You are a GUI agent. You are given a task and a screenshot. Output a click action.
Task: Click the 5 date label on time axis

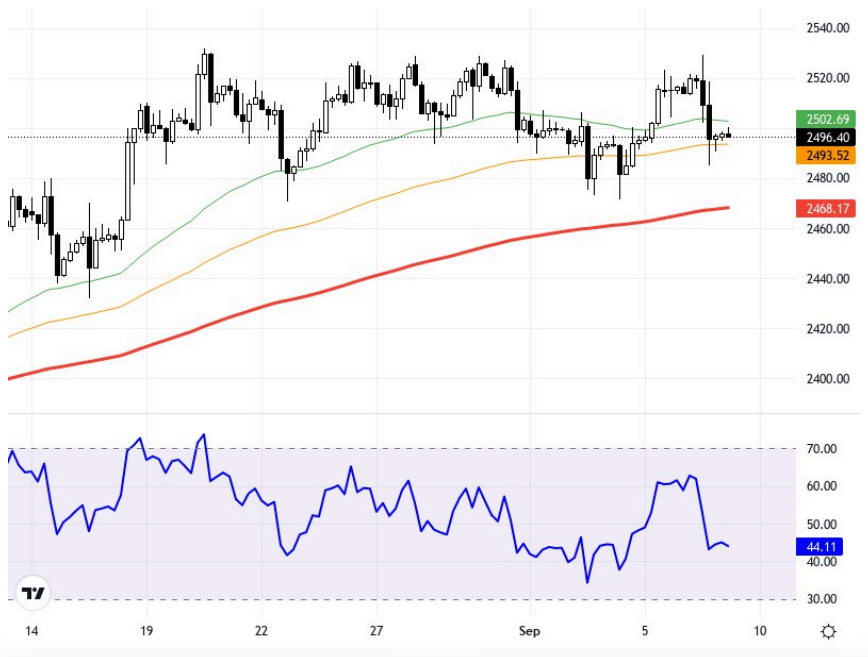[645, 631]
